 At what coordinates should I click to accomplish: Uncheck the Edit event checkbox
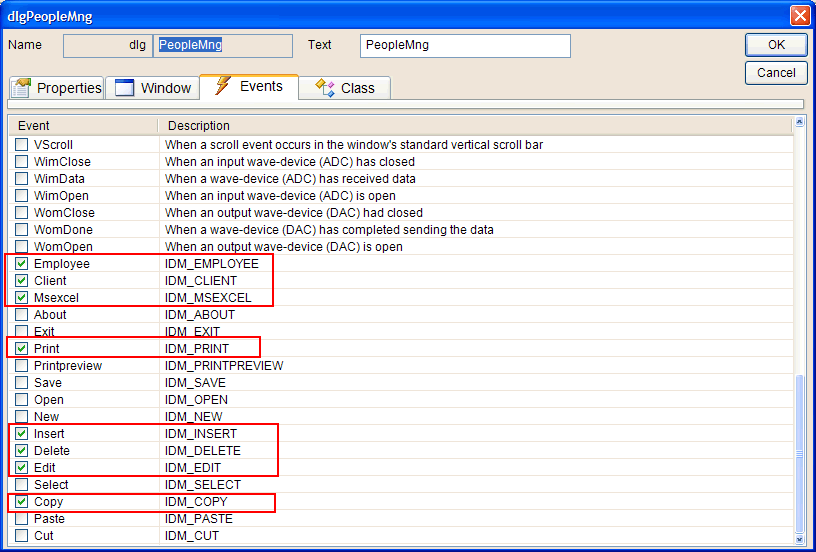point(21,468)
